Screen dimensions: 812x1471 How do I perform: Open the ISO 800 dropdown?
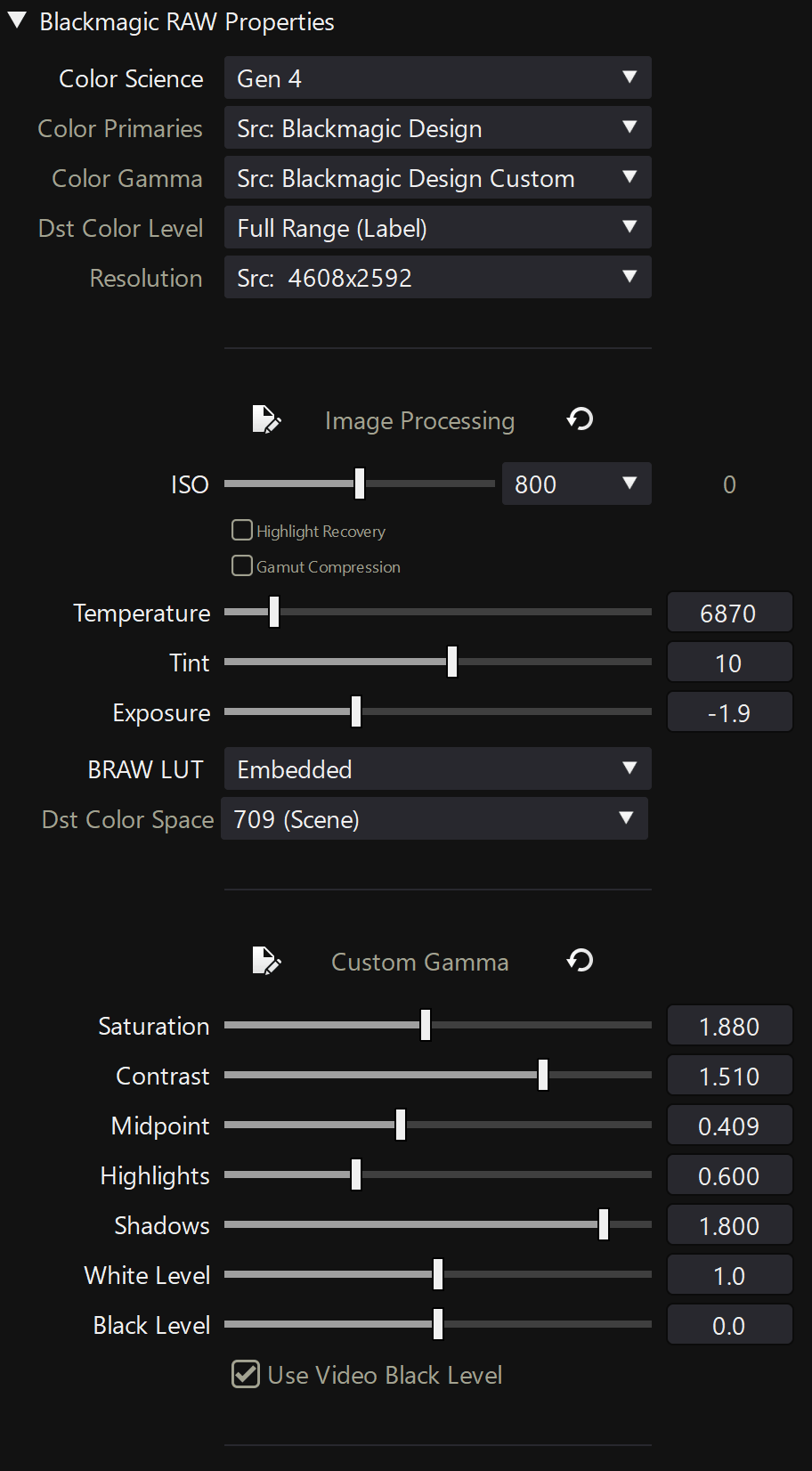[x=577, y=484]
